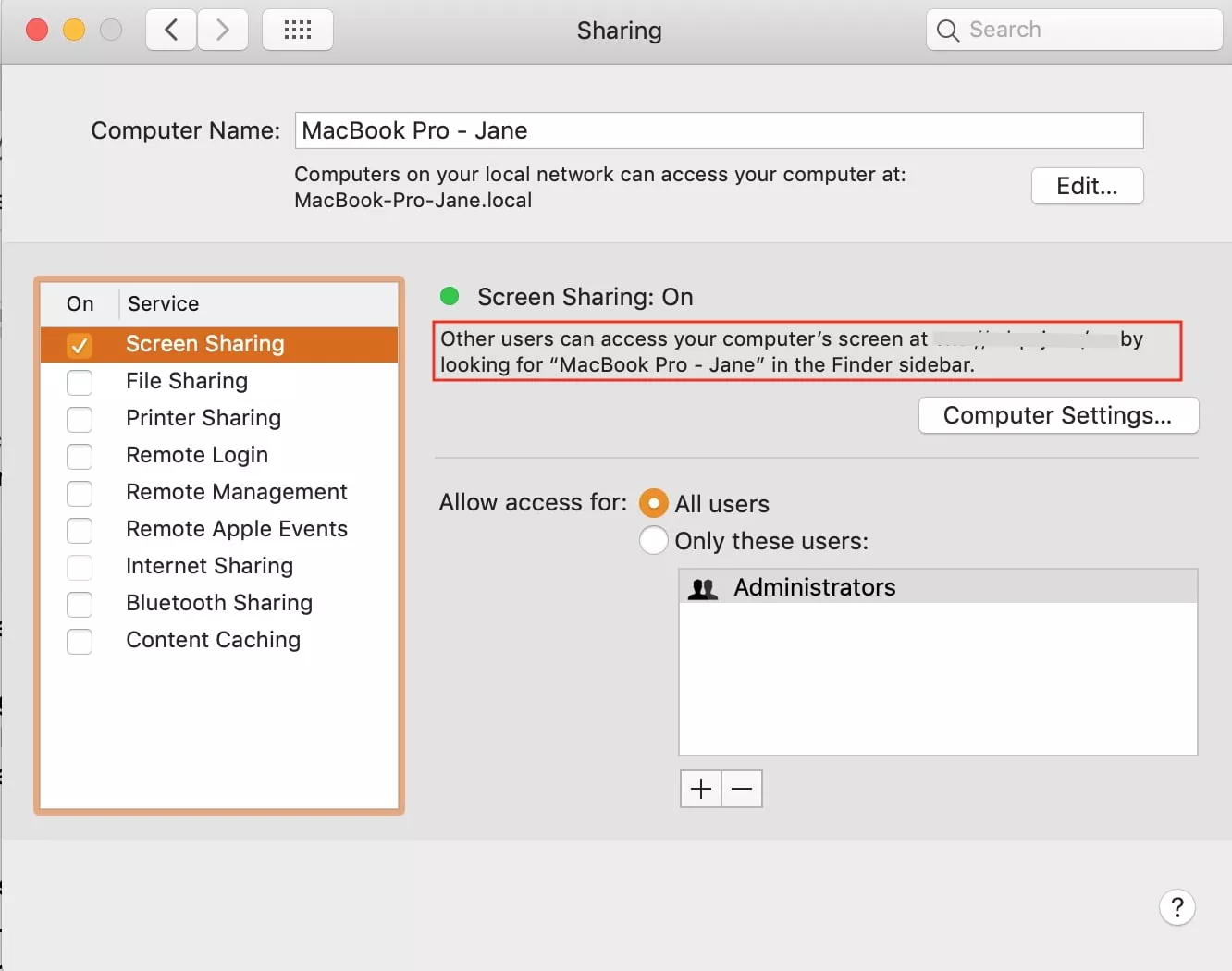
Task: Show all preferences with the grid icon
Action: click(298, 30)
